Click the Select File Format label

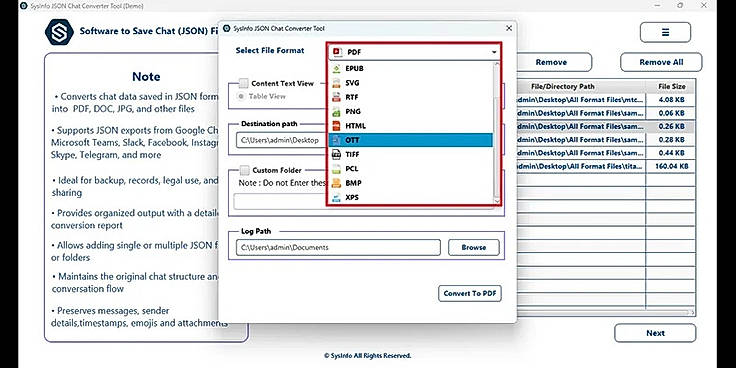click(270, 50)
